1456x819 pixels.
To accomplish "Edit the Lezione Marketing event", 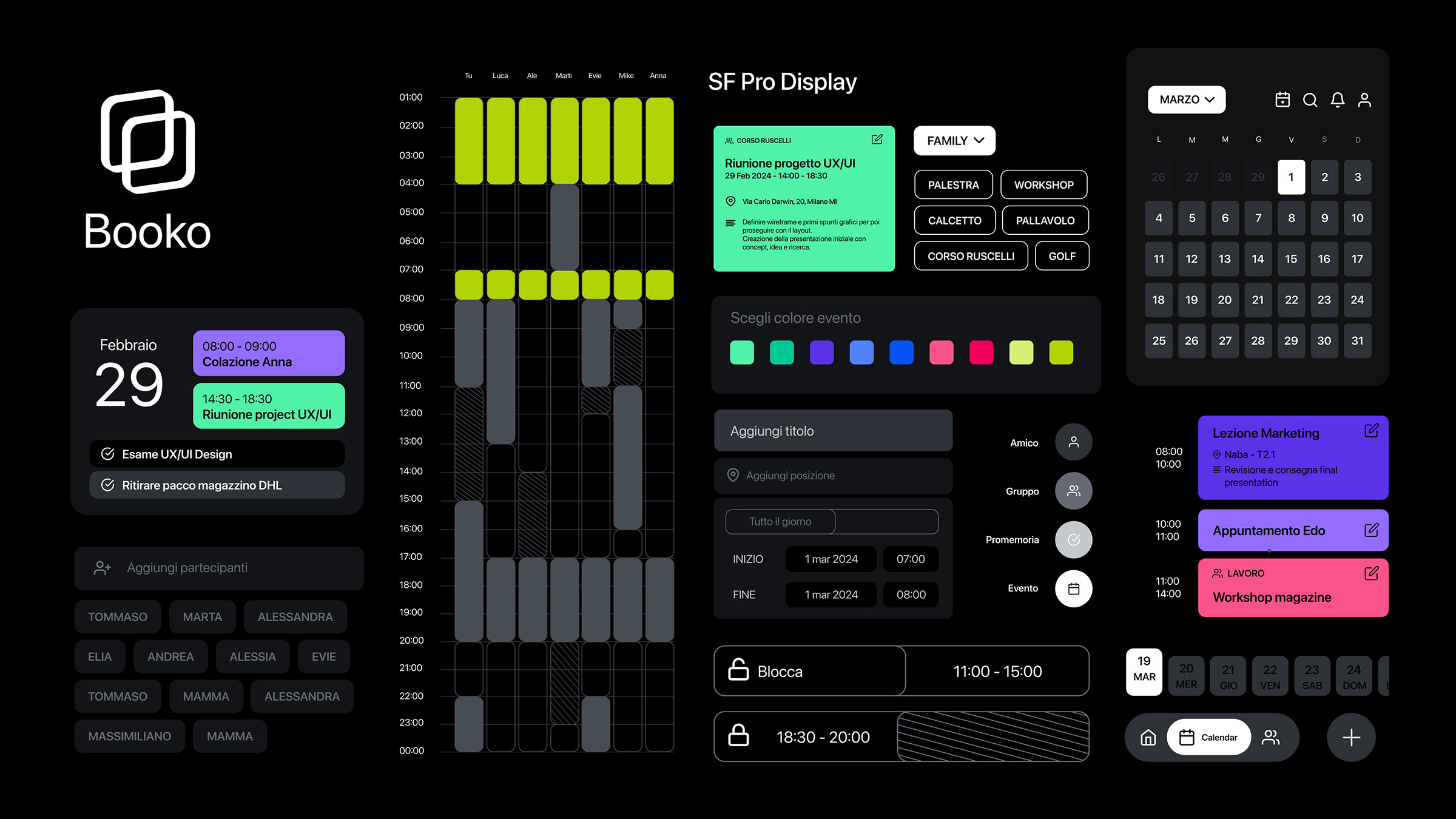I will click(1372, 431).
